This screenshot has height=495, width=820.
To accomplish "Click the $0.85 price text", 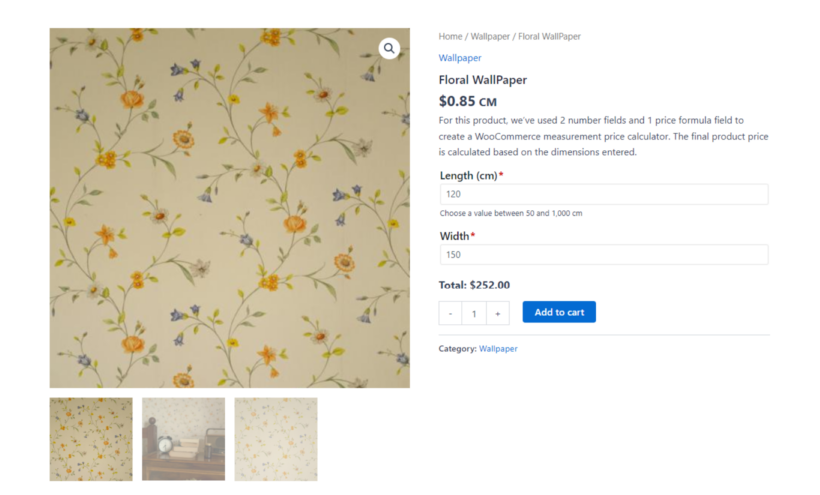I will 457,101.
